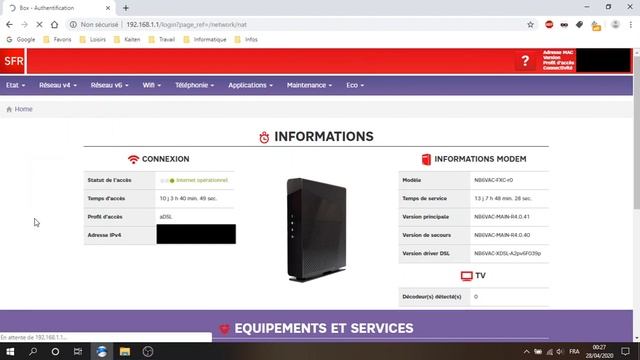Open a new browser tab

126,8
